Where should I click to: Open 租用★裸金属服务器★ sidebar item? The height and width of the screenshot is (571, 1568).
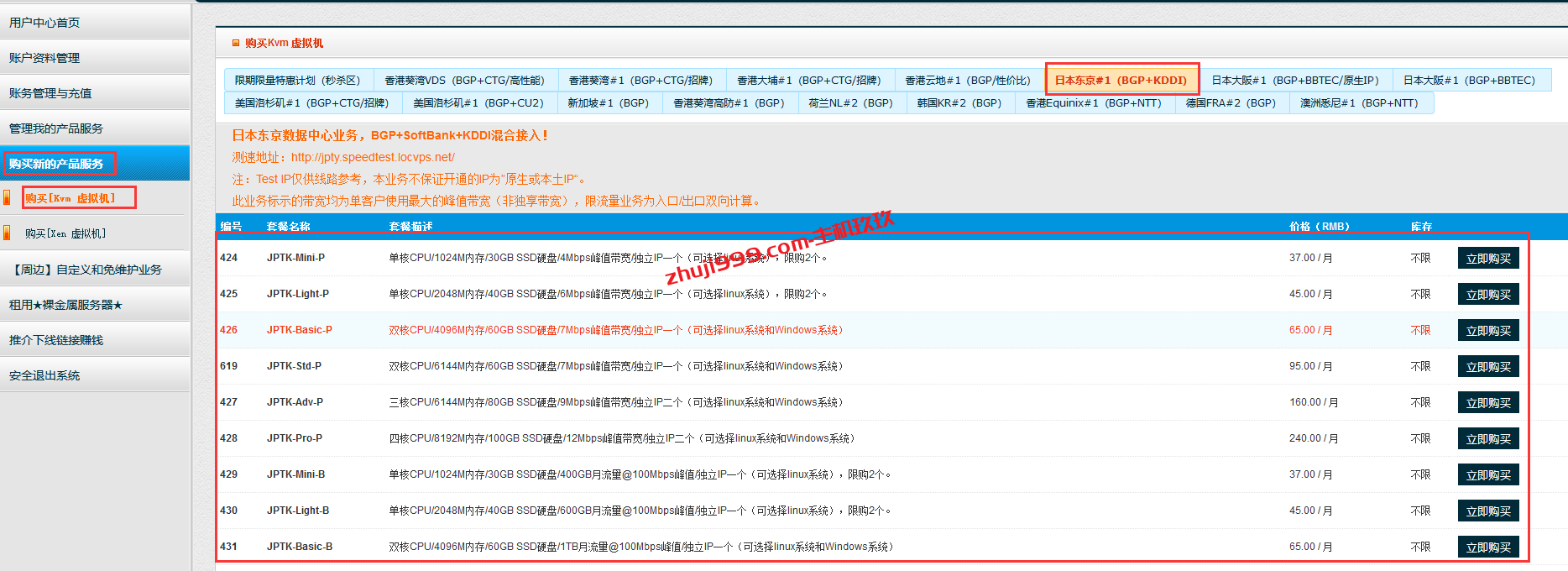coord(95,304)
